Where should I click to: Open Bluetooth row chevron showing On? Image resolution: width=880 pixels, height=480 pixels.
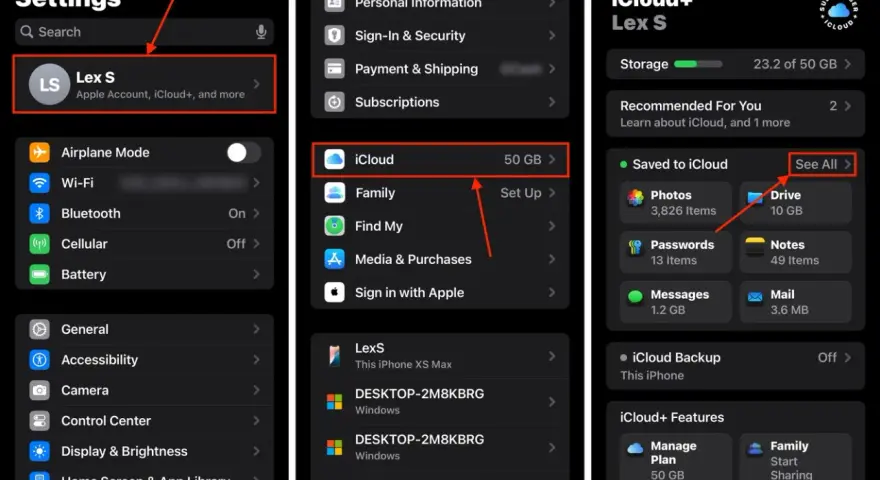pyautogui.click(x=256, y=213)
